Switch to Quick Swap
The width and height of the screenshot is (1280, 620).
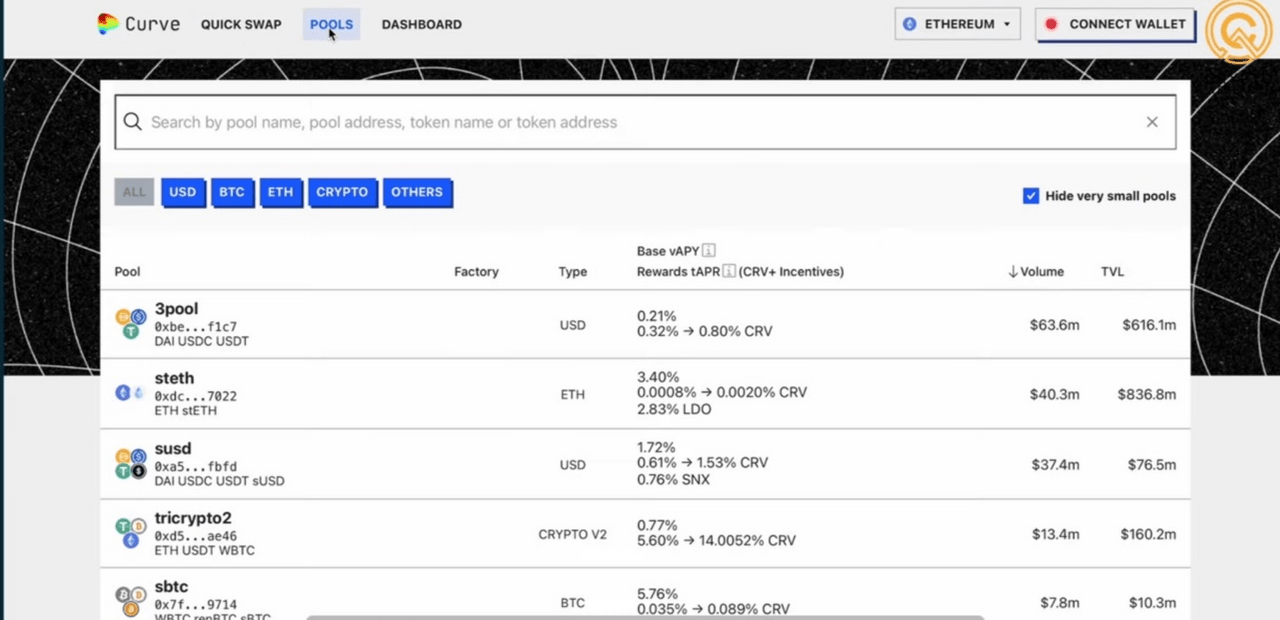(241, 24)
